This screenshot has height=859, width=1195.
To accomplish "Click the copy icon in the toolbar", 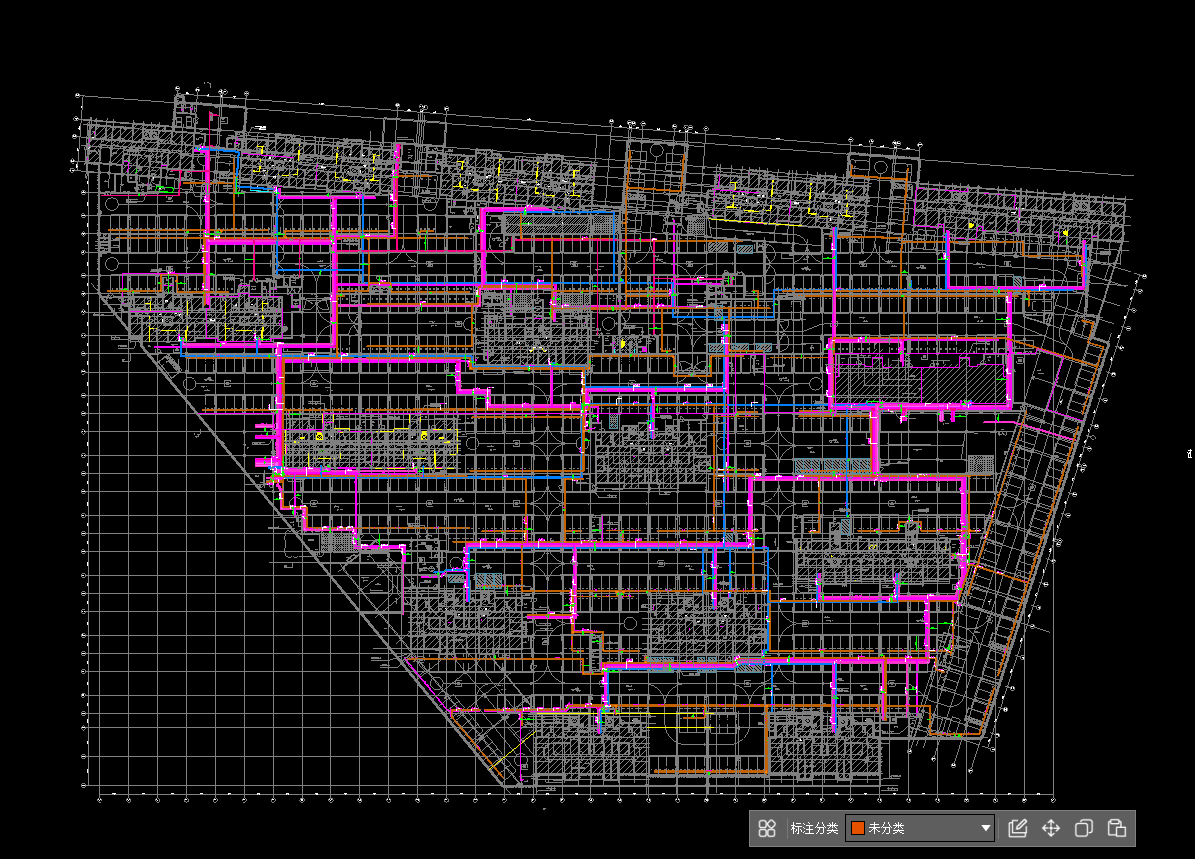I will (x=1083, y=828).
